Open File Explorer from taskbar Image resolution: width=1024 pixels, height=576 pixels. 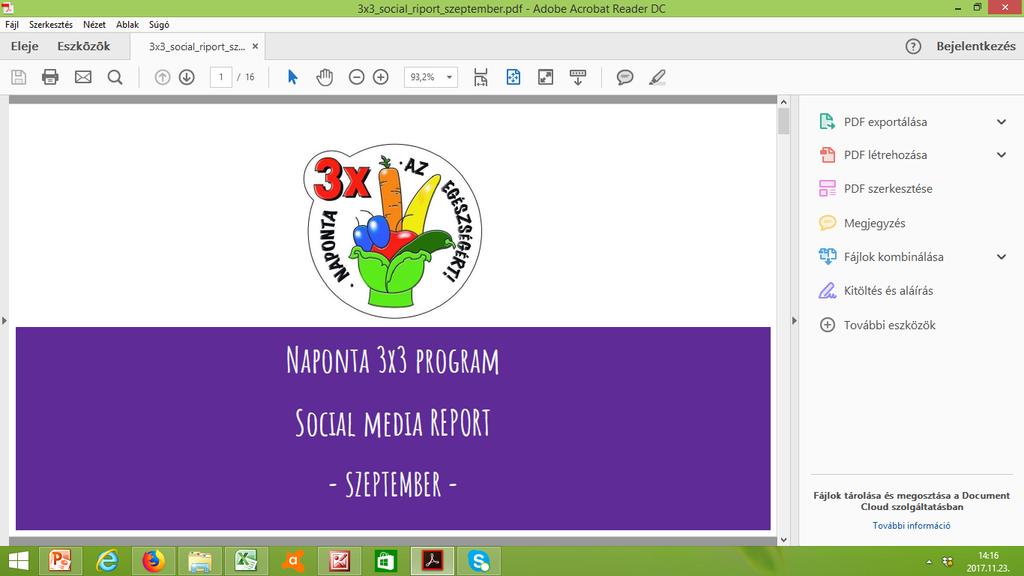(x=200, y=561)
